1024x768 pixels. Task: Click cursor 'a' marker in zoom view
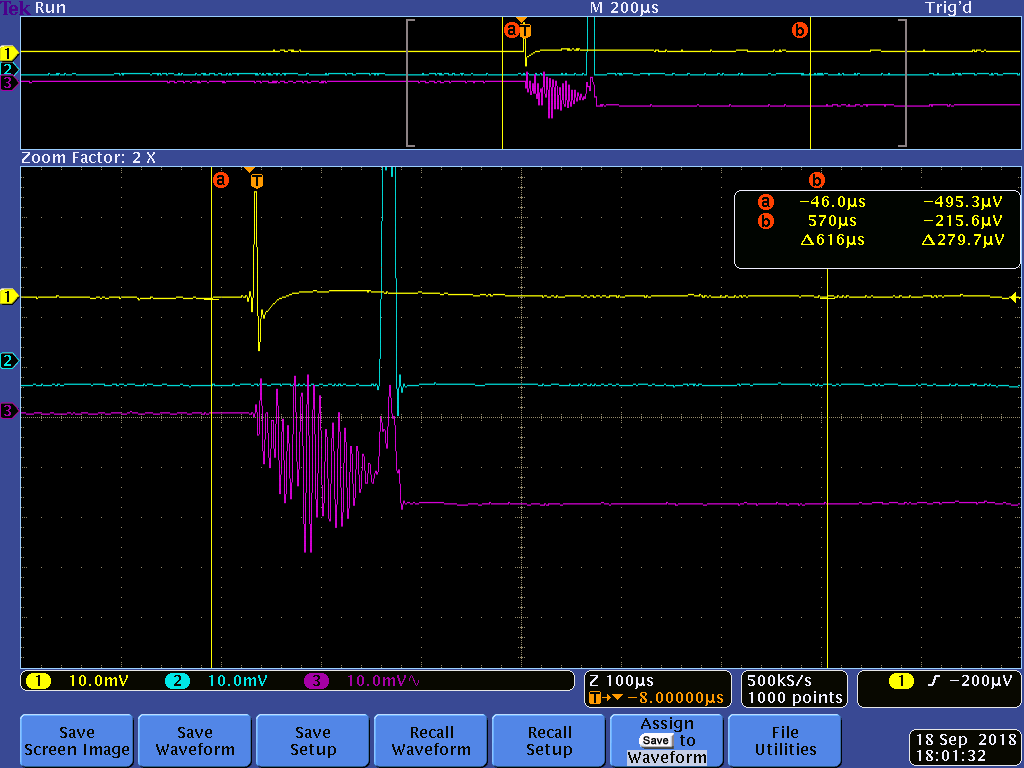[x=221, y=179]
